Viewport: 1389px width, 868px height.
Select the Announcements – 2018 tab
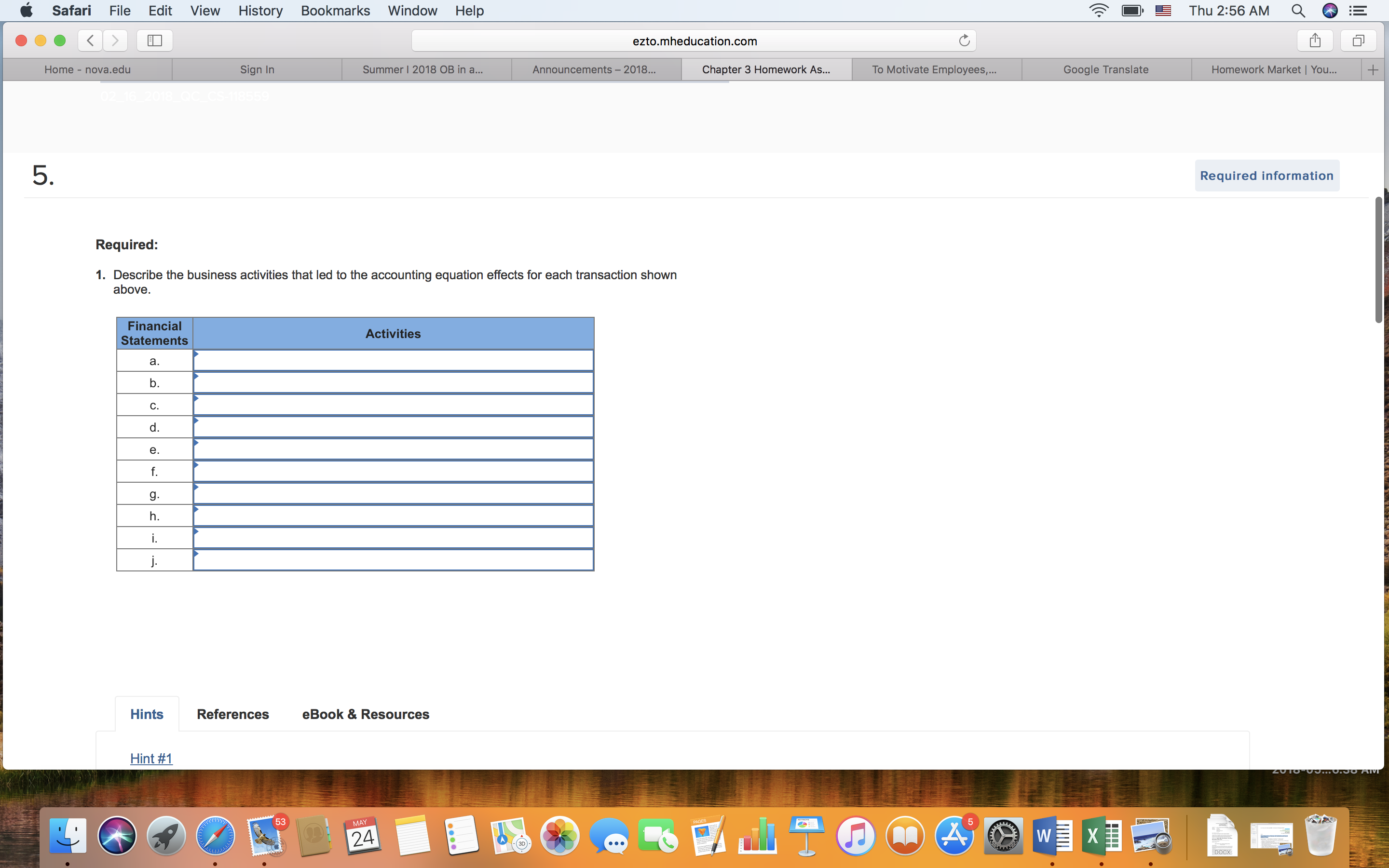click(596, 69)
